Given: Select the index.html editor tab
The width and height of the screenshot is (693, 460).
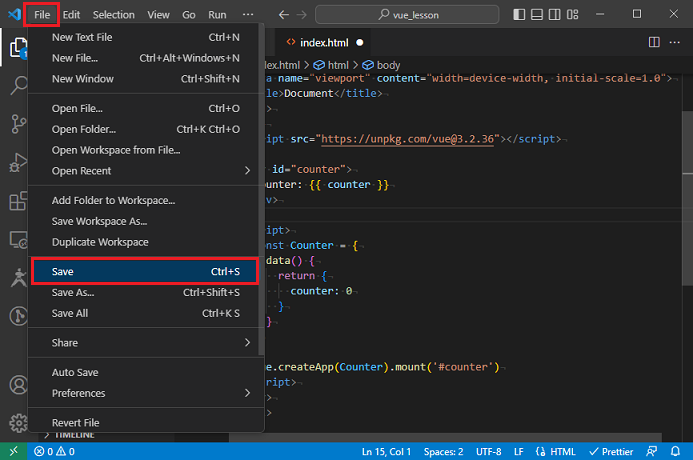Looking at the screenshot, I should coord(323,42).
